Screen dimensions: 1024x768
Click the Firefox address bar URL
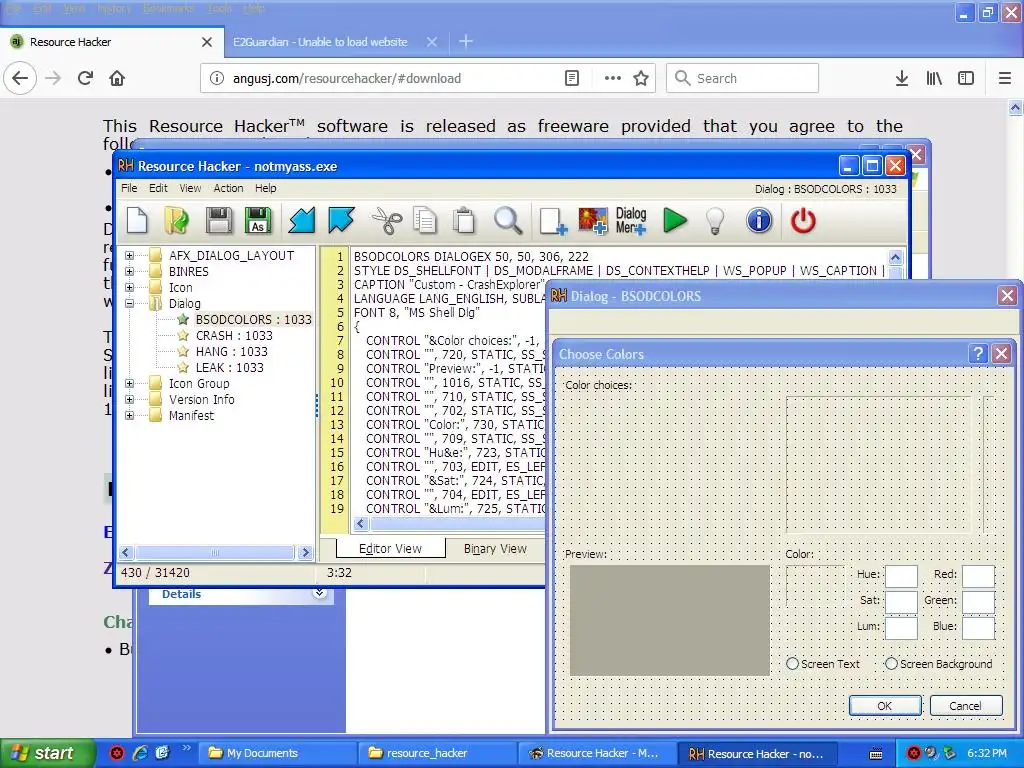(x=347, y=78)
